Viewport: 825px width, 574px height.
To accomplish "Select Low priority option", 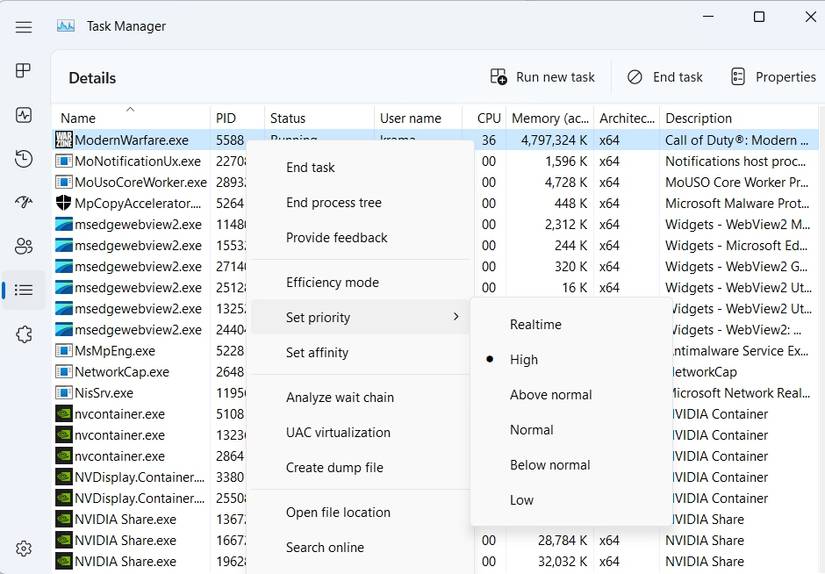I will tap(522, 500).
